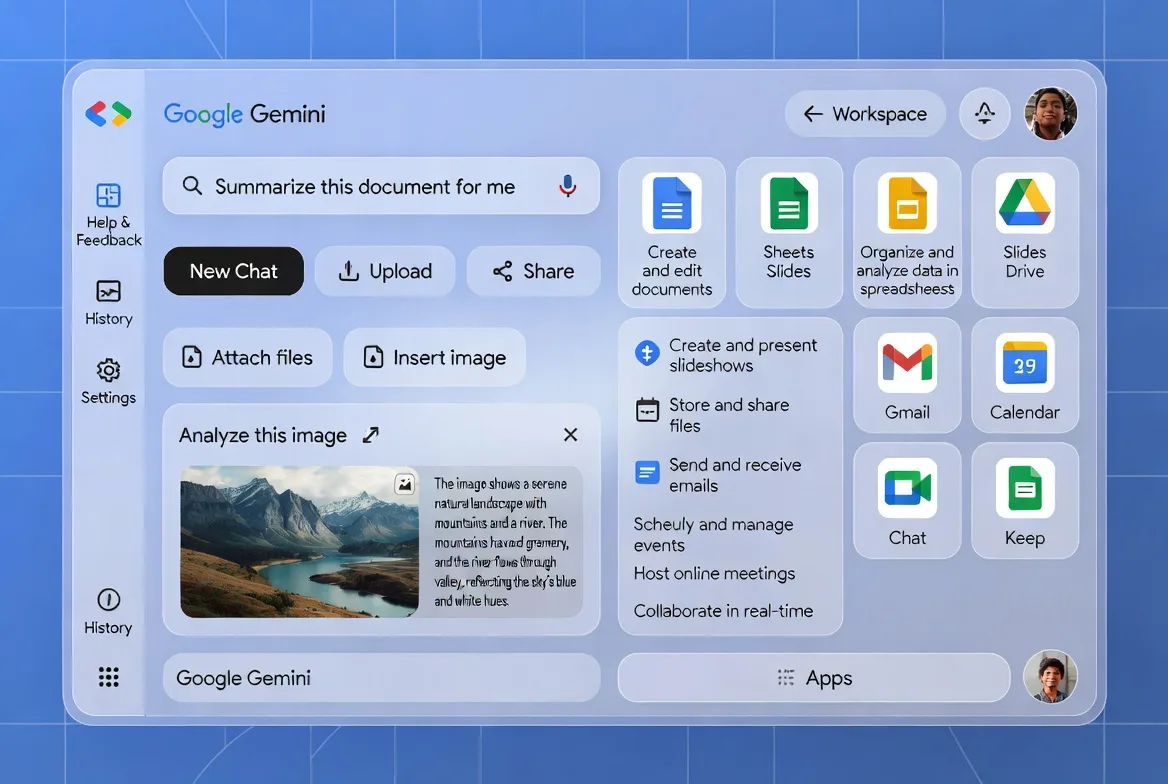The width and height of the screenshot is (1168, 784).
Task: Launch Keep app tile
Action: 1025,501
